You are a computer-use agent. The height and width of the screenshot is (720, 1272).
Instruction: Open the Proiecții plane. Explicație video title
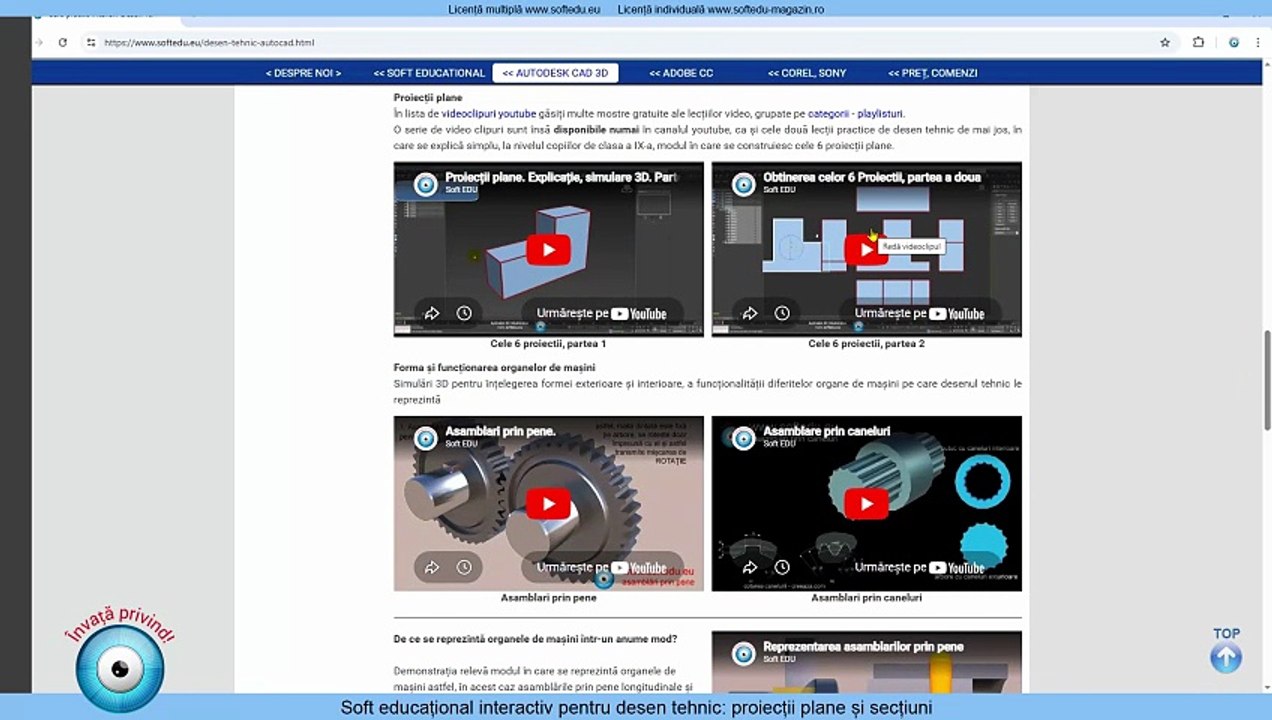point(561,177)
